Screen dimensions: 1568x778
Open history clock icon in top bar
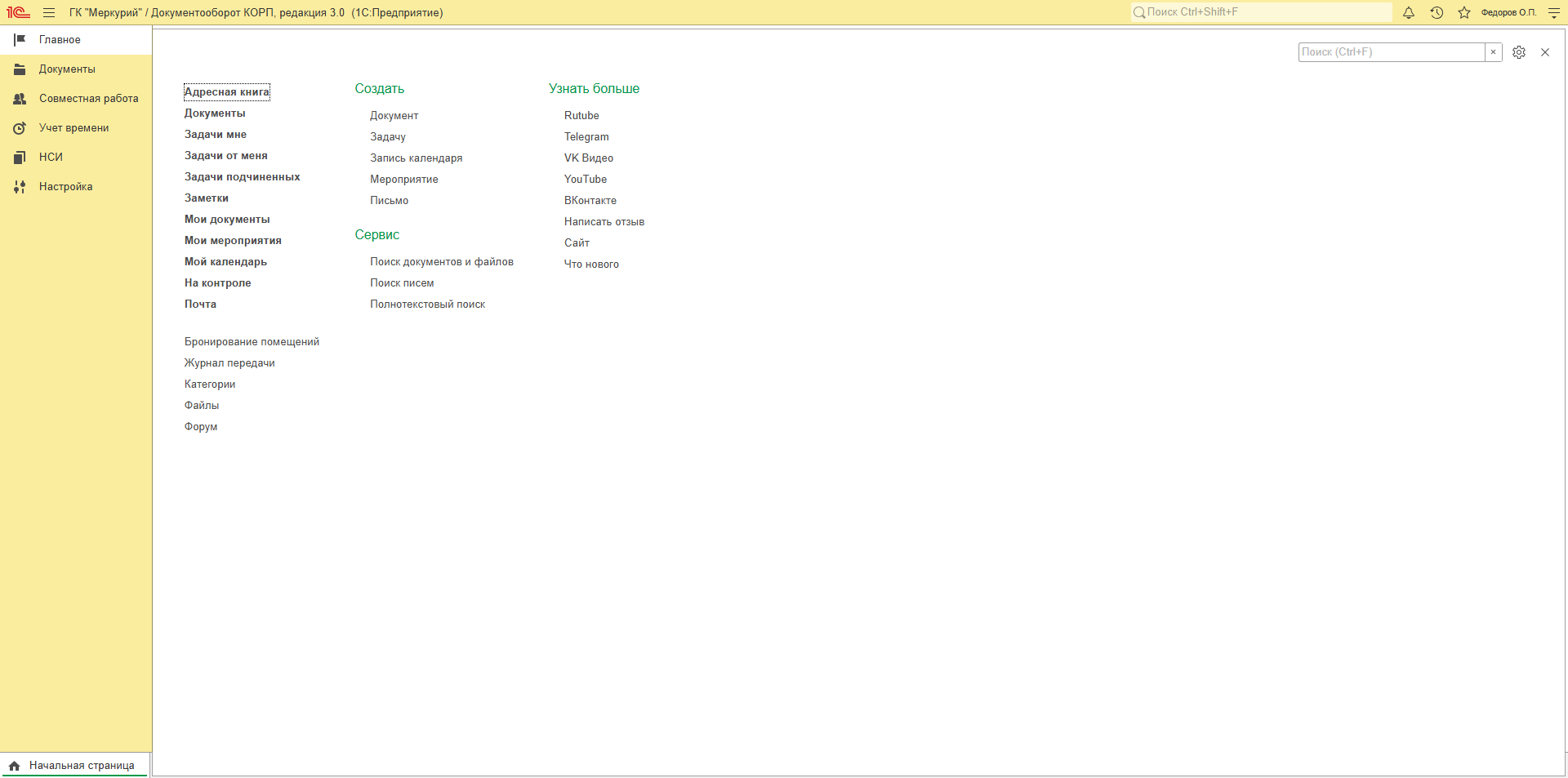coord(1437,12)
